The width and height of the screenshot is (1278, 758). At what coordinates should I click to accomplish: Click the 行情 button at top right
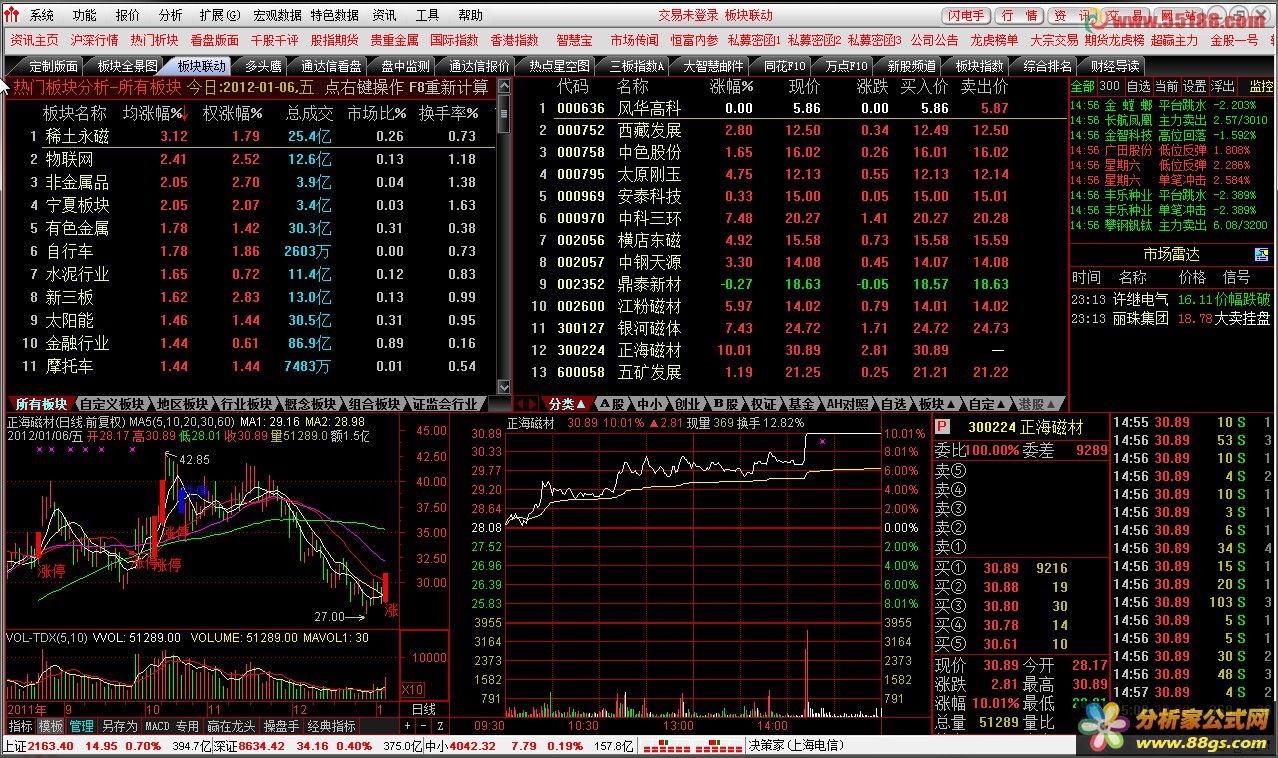tap(1019, 16)
